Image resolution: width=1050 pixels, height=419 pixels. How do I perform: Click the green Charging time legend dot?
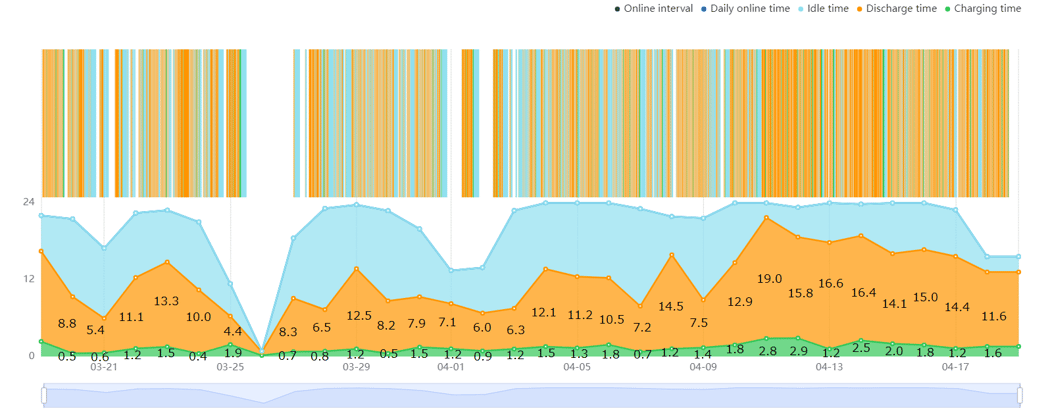(947, 9)
